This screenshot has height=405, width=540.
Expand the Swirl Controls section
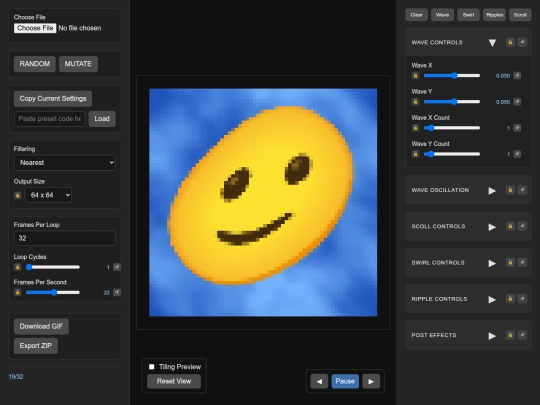tap(492, 263)
